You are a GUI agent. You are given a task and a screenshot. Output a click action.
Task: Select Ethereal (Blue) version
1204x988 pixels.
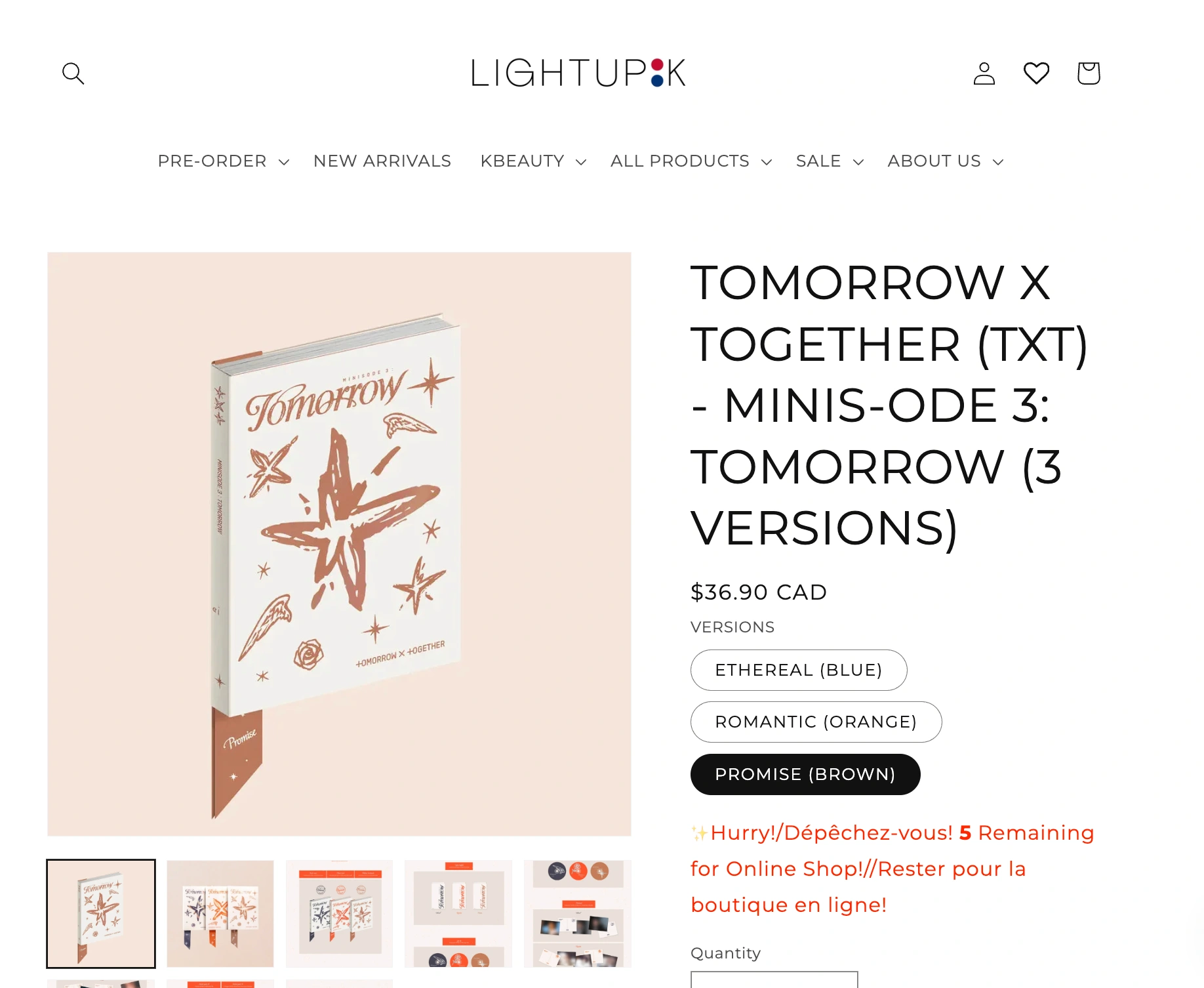pyautogui.click(x=799, y=670)
